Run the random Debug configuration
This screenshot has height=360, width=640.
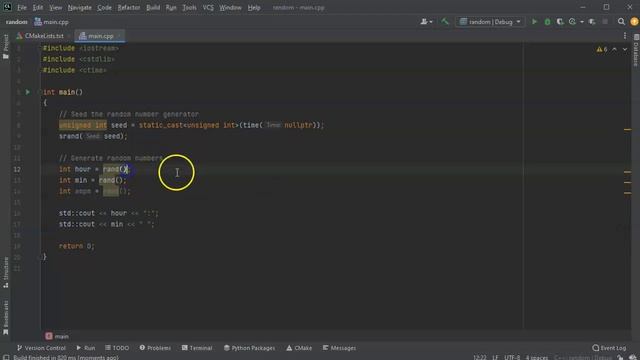point(534,22)
